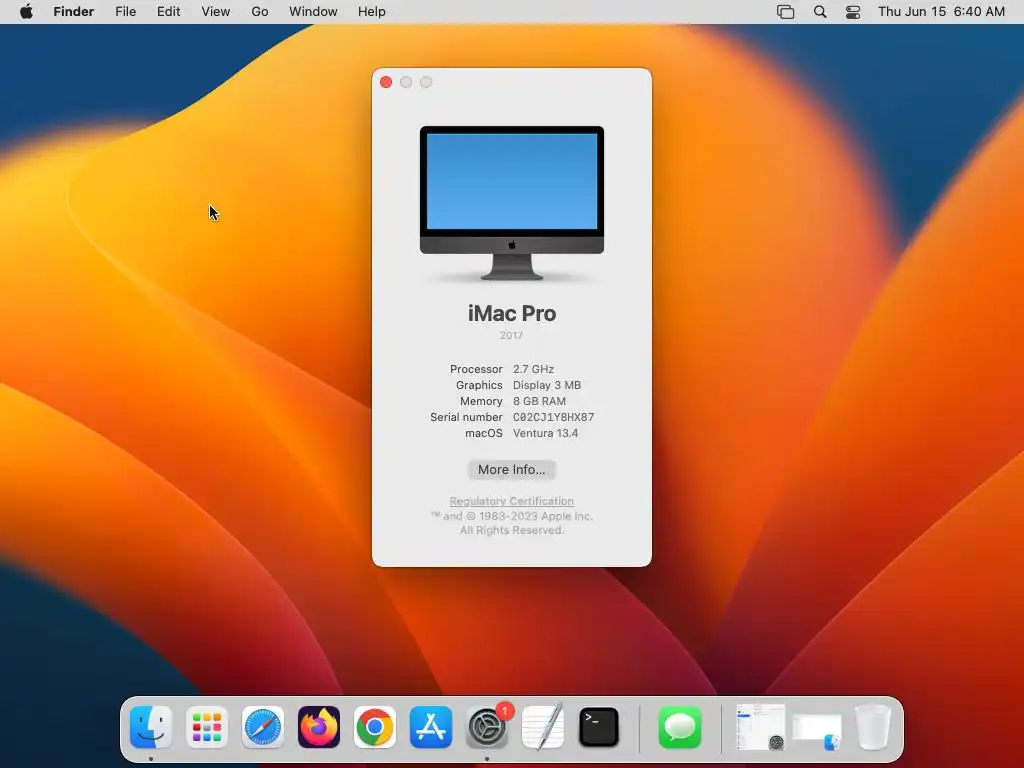Click the iMac Pro image
This screenshot has width=1024, height=768.
(511, 203)
